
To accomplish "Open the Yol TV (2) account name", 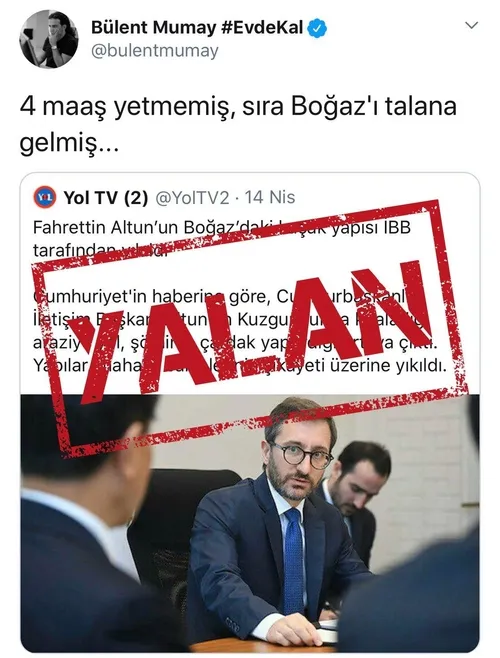I will point(105,198).
